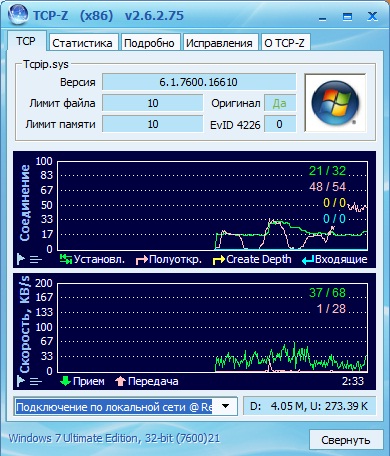Switch to the Статистика tab
The image size is (390, 456).
pyautogui.click(x=82, y=43)
